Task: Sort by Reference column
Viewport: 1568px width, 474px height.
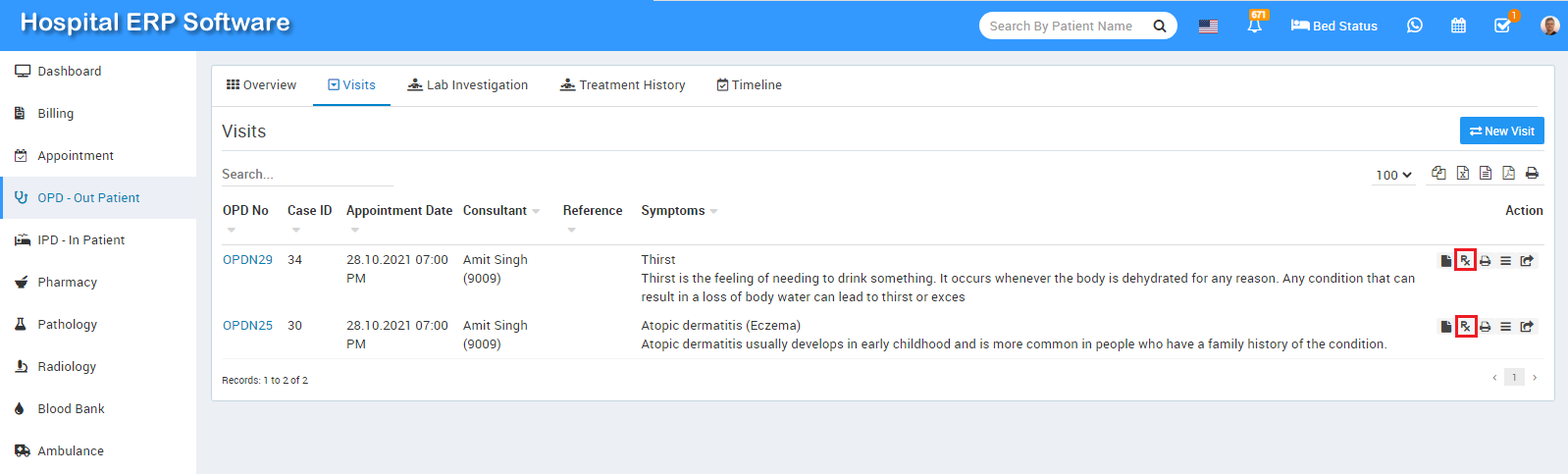Action: [x=593, y=211]
